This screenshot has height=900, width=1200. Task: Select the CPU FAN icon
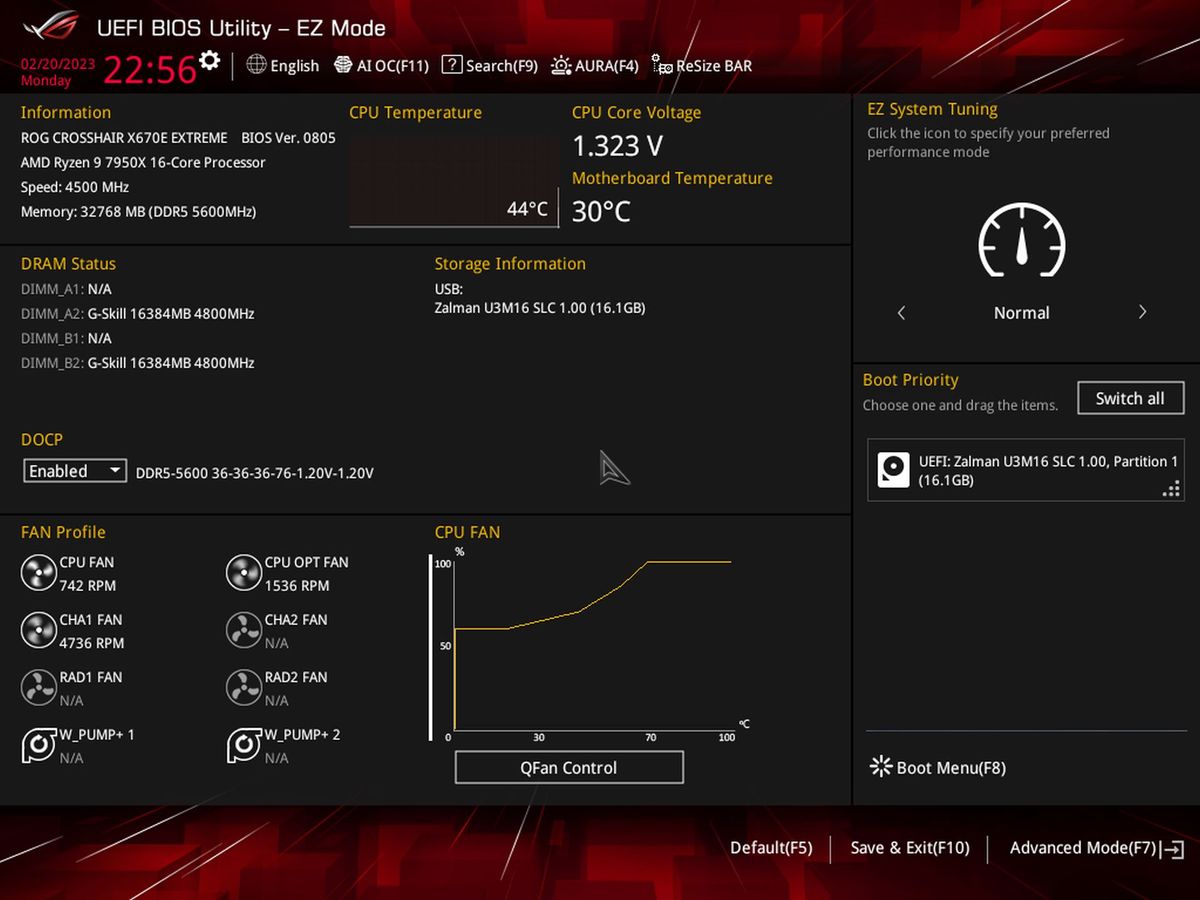(x=39, y=573)
